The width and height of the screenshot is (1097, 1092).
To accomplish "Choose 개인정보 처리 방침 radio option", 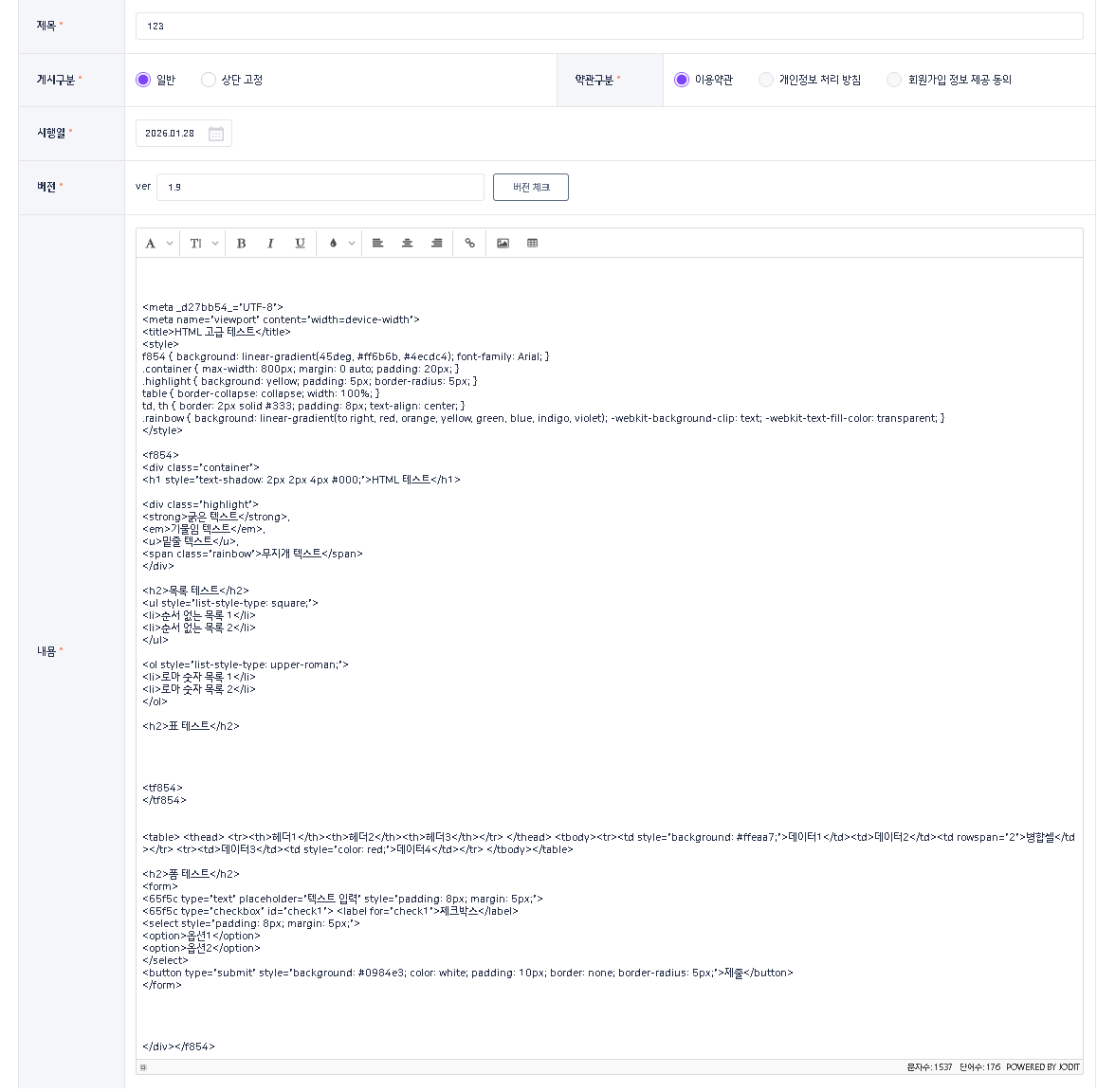I will point(766,81).
